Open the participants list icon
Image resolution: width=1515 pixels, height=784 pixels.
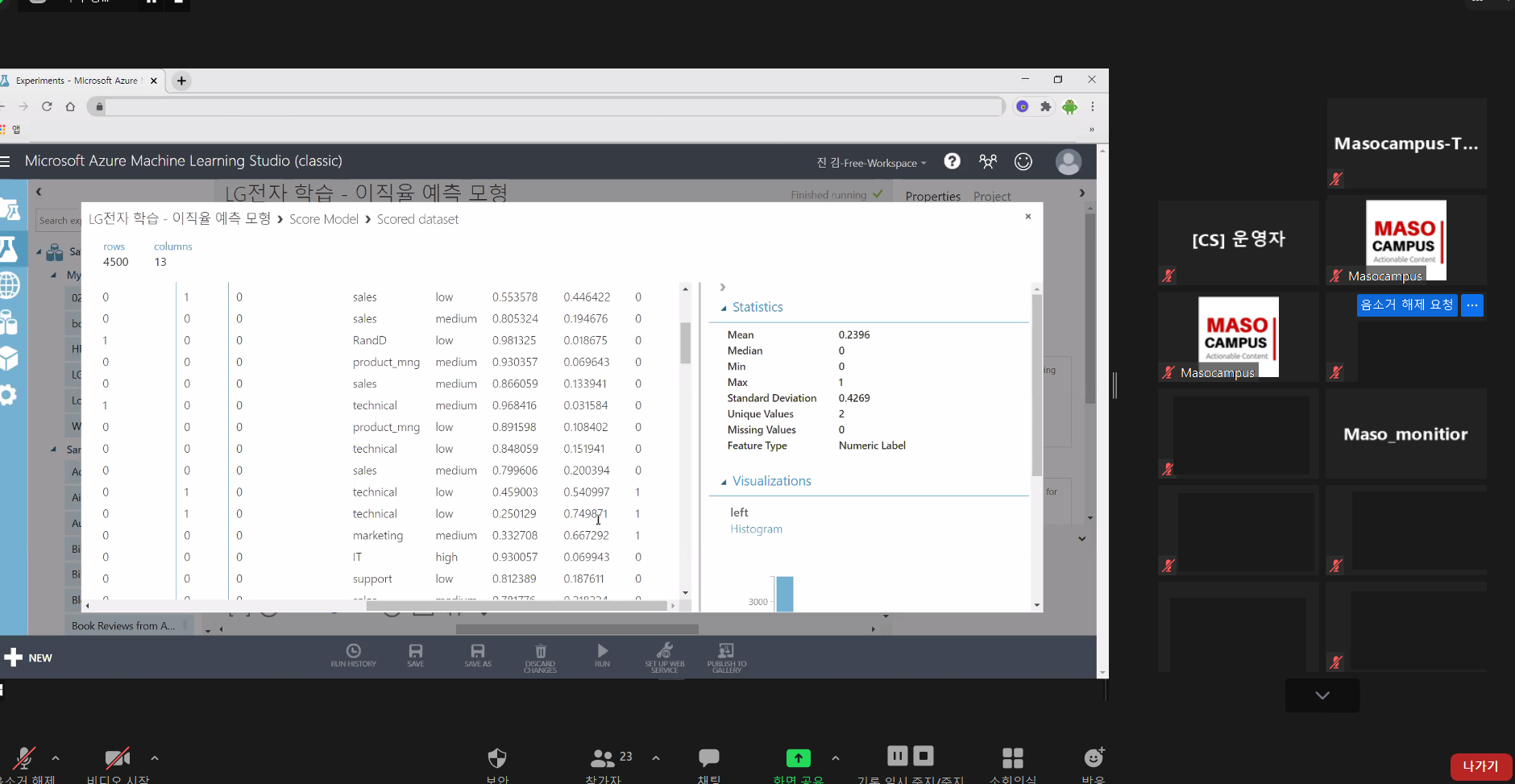point(603,758)
